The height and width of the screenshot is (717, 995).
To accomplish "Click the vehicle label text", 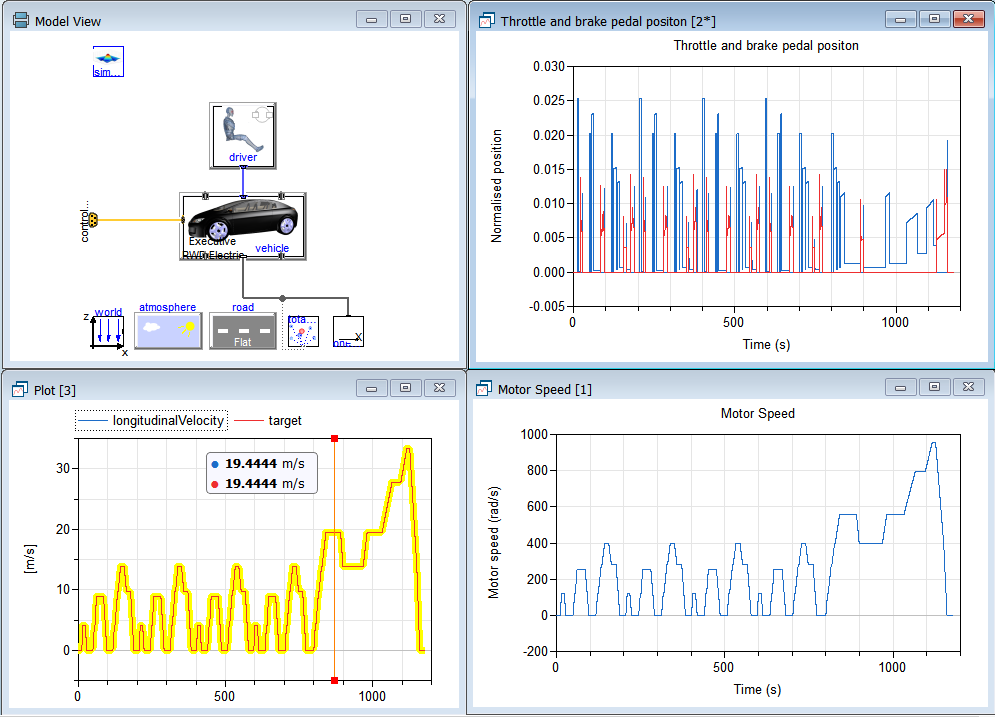I will click(x=272, y=248).
